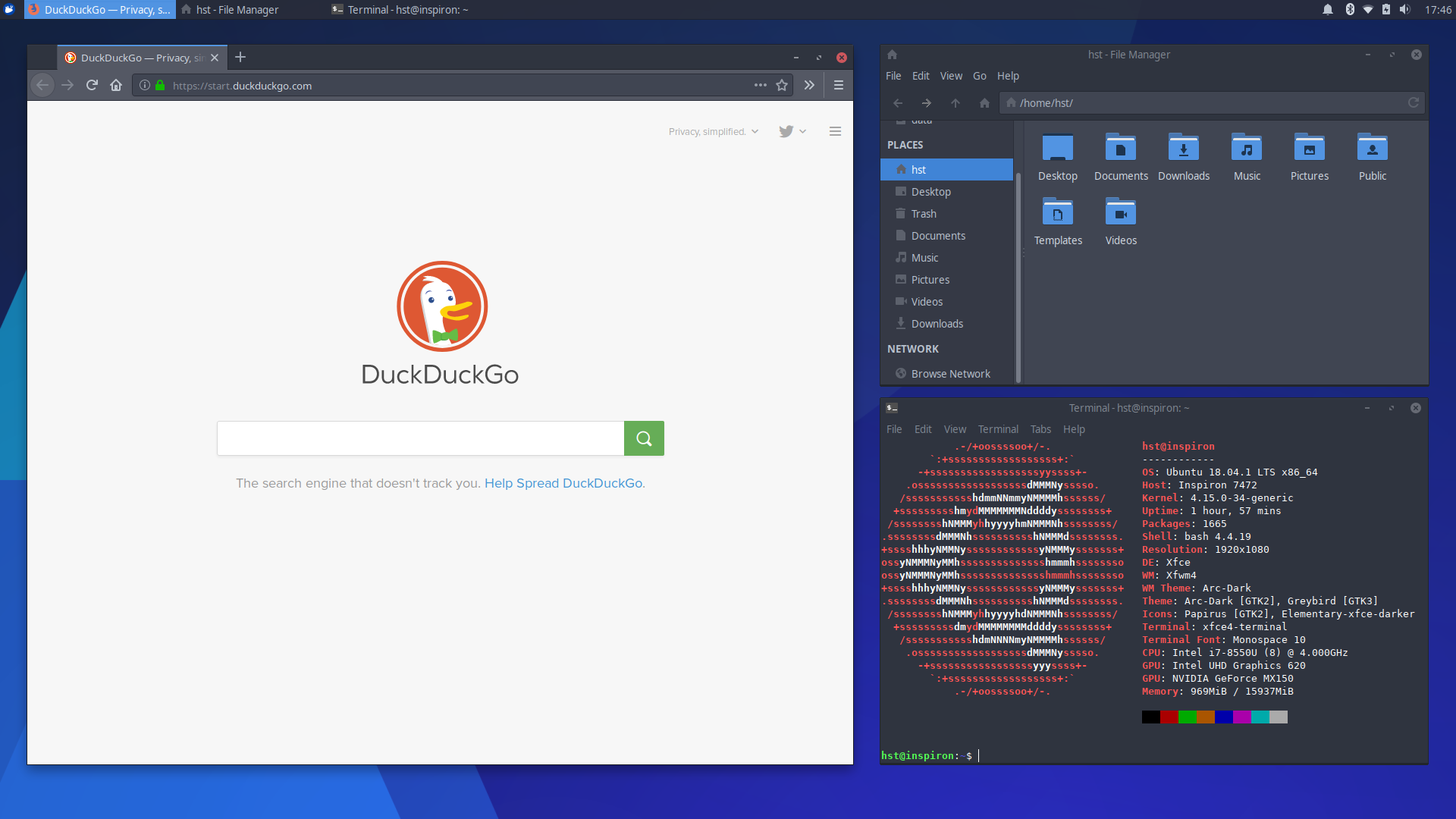The height and width of the screenshot is (819, 1456).
Task: Select Downloads in the Places sidebar
Action: [946, 324]
